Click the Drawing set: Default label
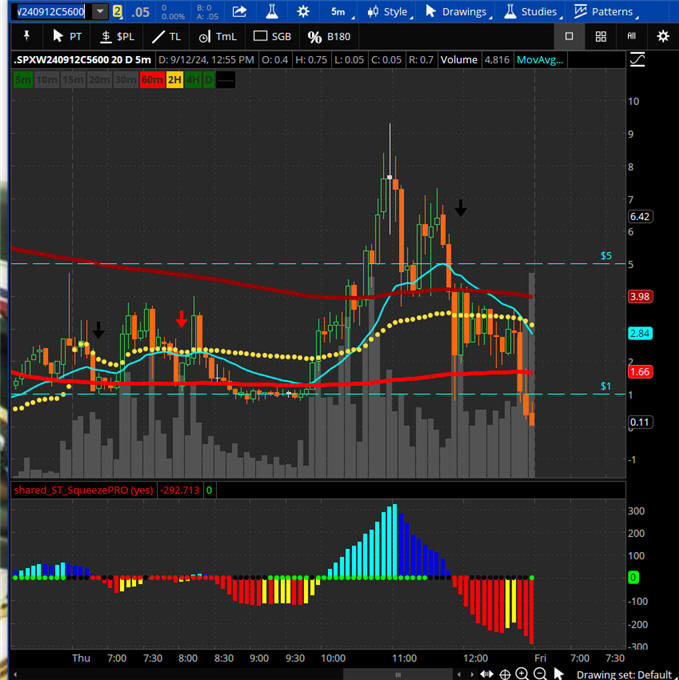 click(624, 674)
